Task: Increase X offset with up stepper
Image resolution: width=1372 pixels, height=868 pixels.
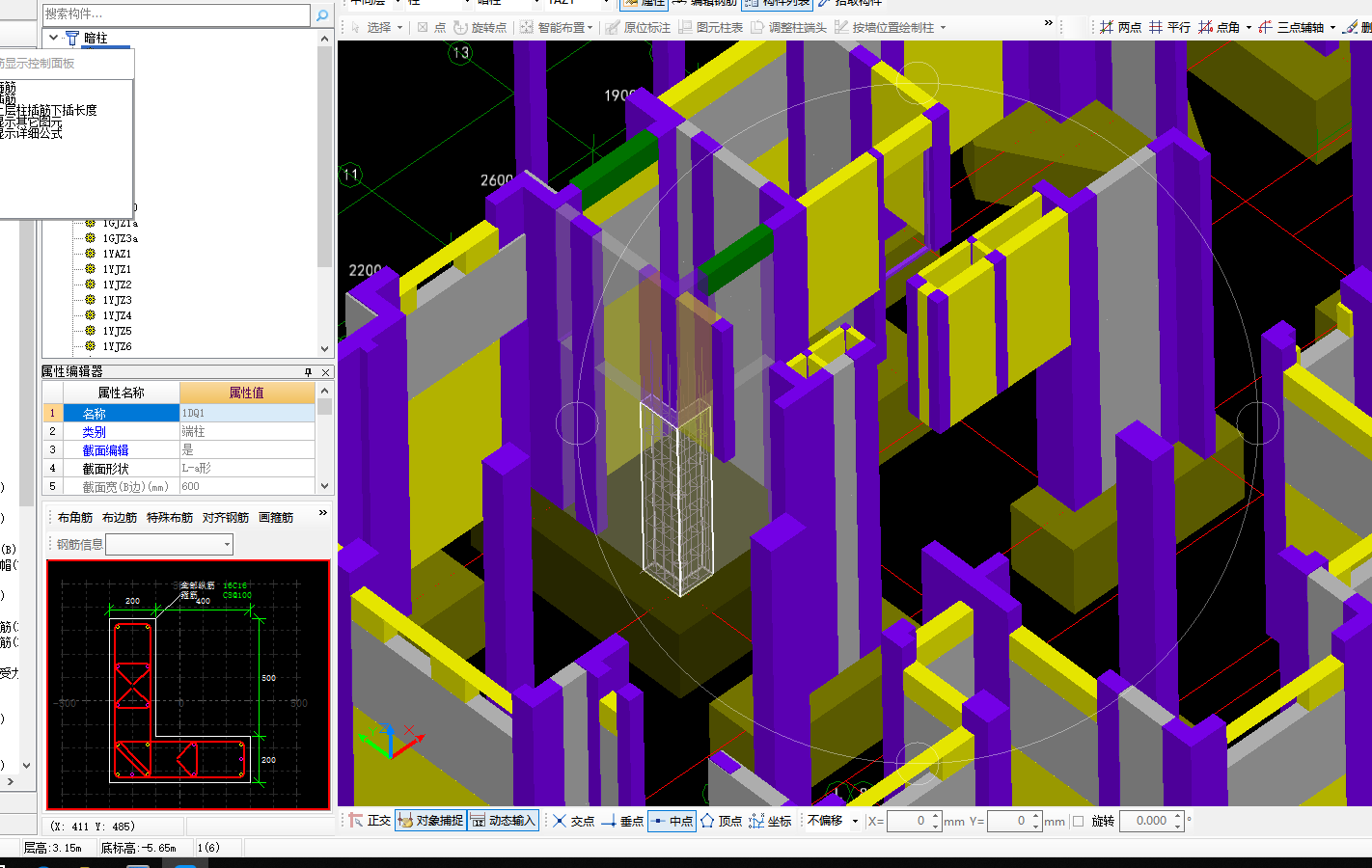Action: 936,816
